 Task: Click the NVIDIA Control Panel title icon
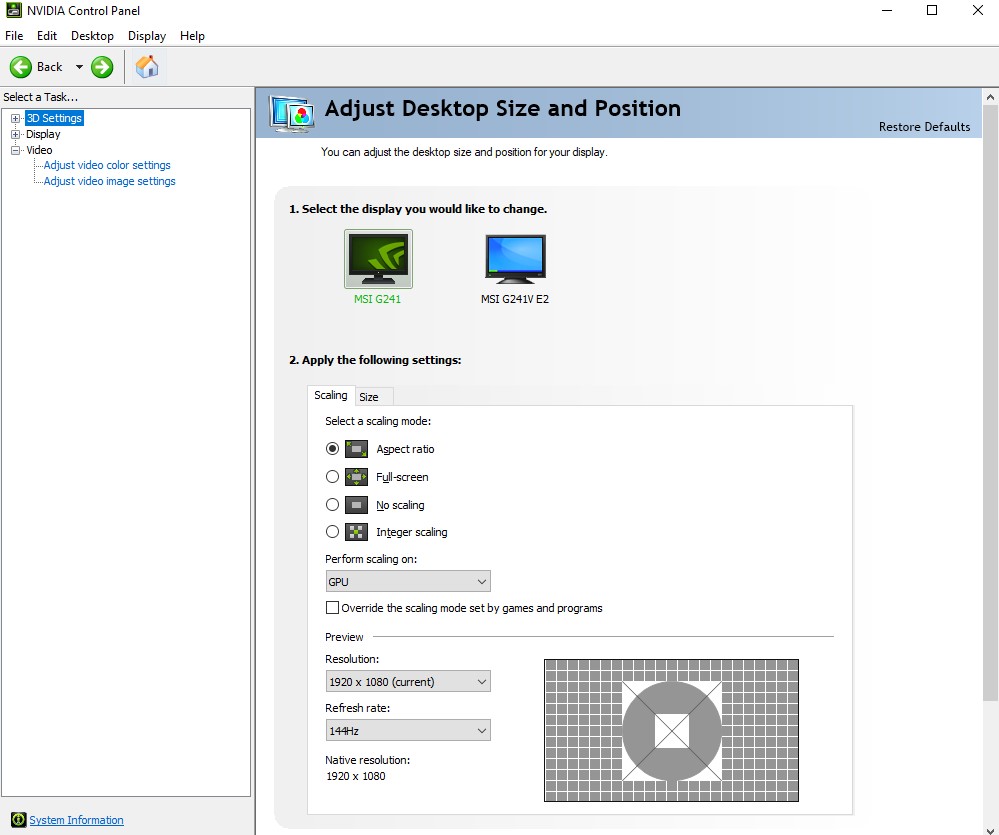tap(13, 10)
